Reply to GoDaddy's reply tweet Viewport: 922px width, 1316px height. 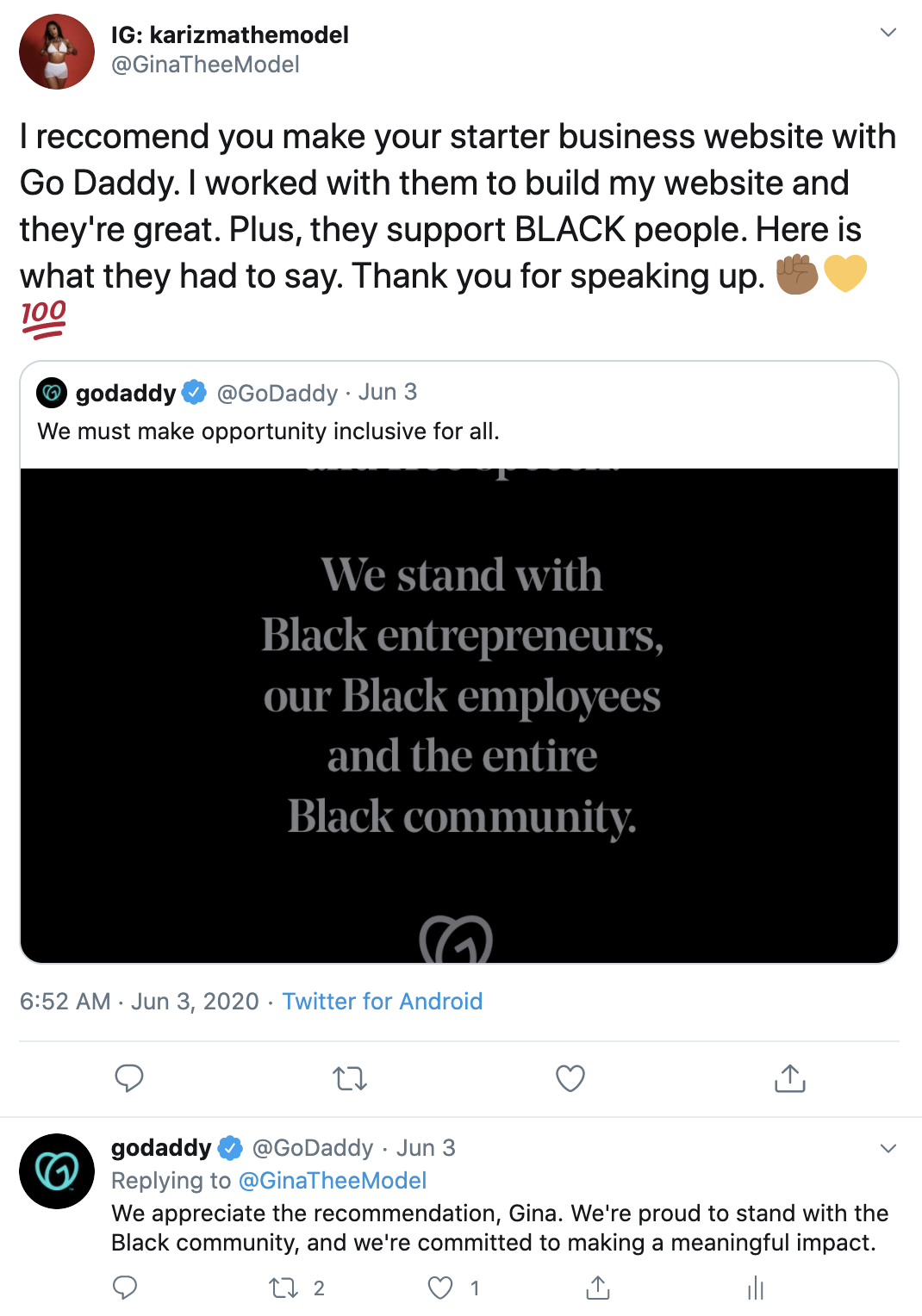(125, 1288)
